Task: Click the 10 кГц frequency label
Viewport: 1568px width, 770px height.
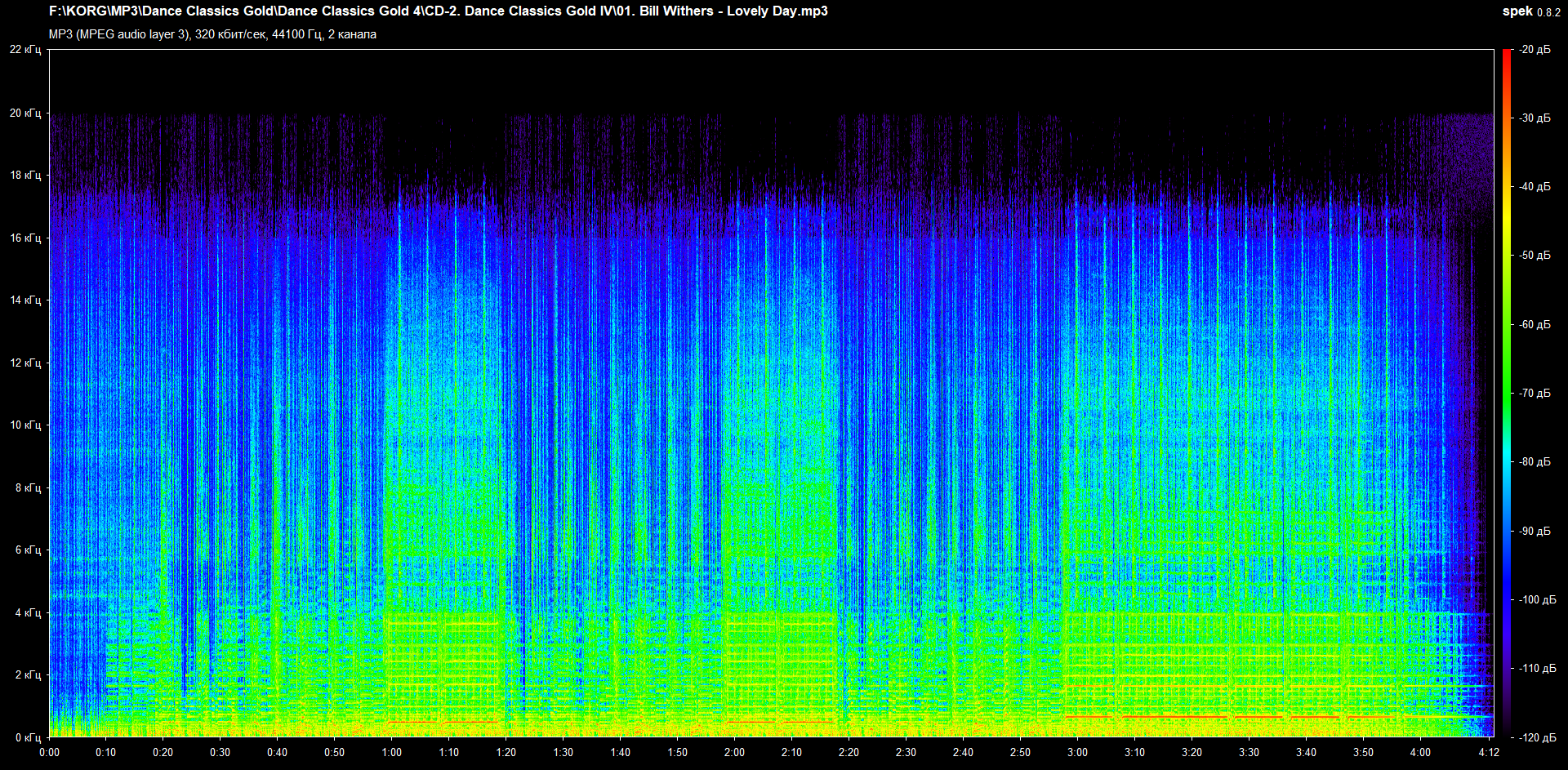Action: pos(25,425)
